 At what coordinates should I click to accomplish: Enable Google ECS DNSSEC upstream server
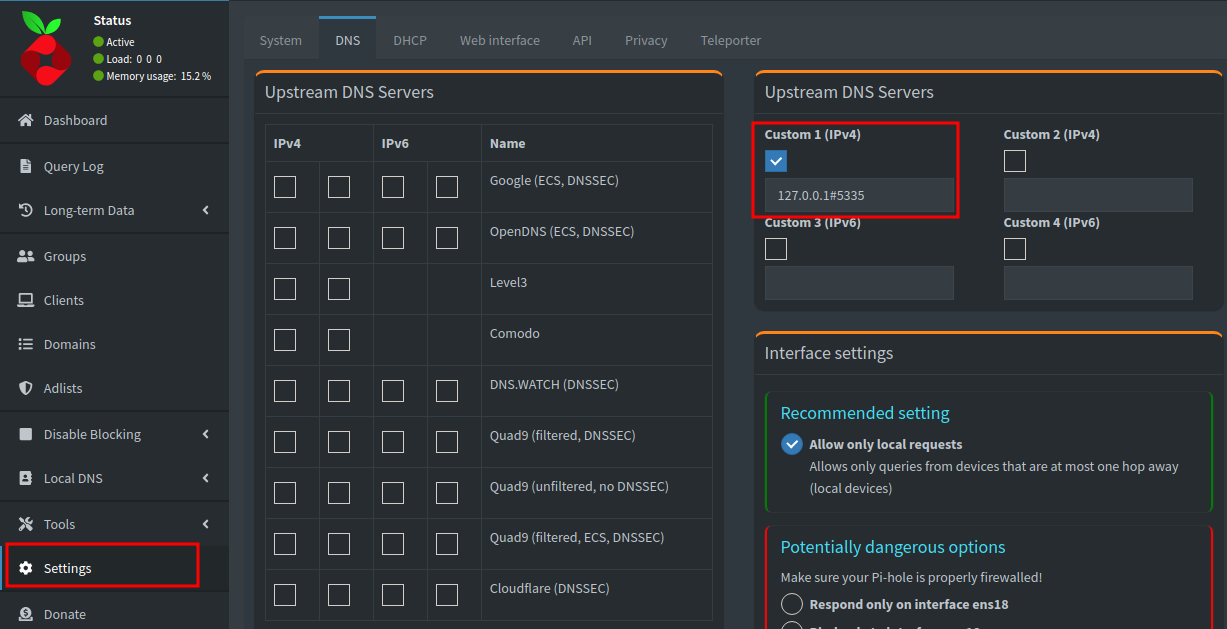(284, 186)
